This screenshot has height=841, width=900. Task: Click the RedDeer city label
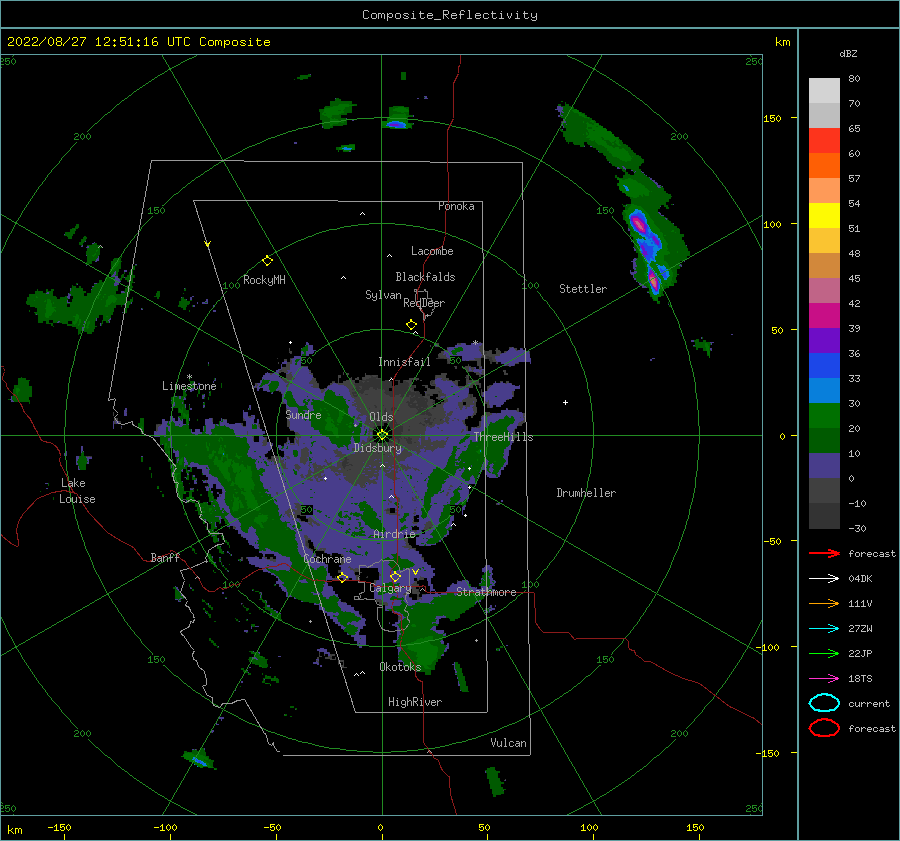coord(424,303)
